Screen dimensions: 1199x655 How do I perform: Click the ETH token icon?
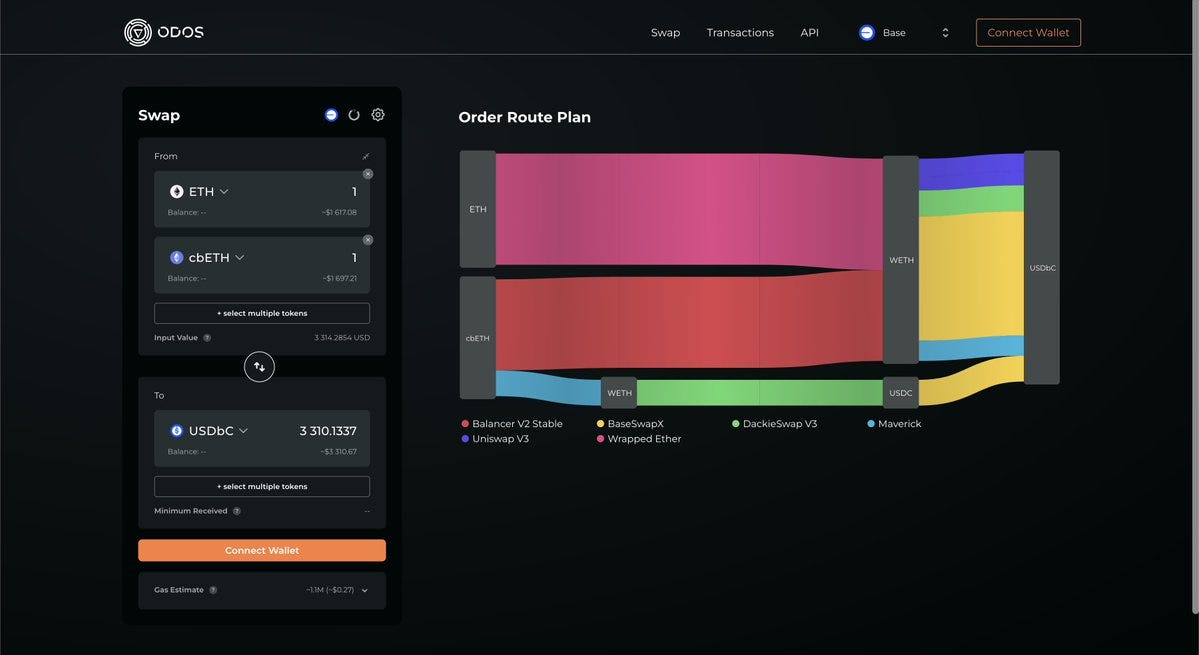[x=177, y=192]
